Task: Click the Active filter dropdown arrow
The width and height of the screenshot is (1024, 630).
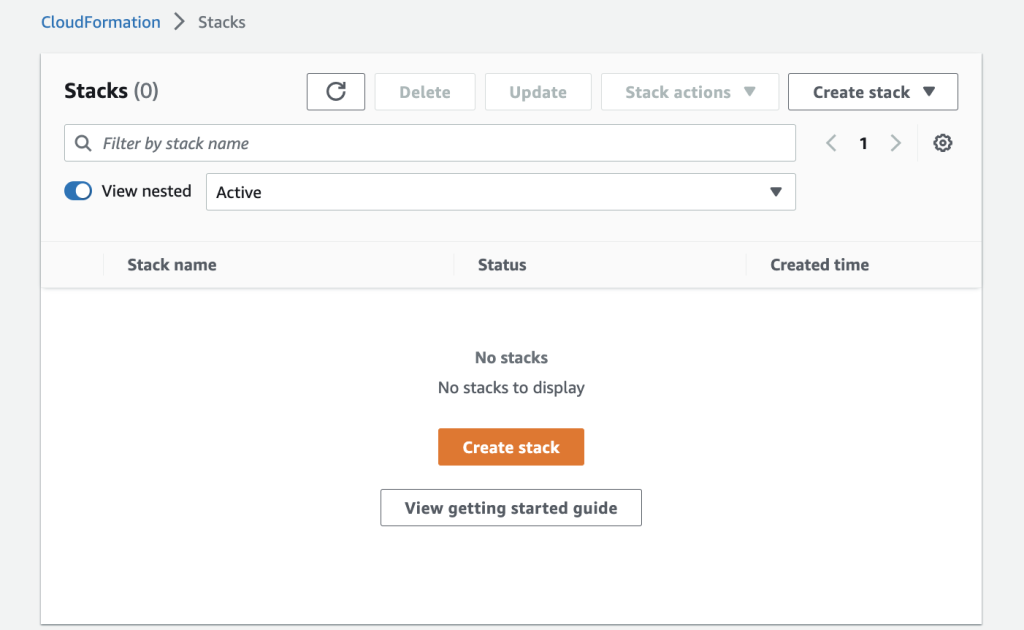Action: click(777, 191)
